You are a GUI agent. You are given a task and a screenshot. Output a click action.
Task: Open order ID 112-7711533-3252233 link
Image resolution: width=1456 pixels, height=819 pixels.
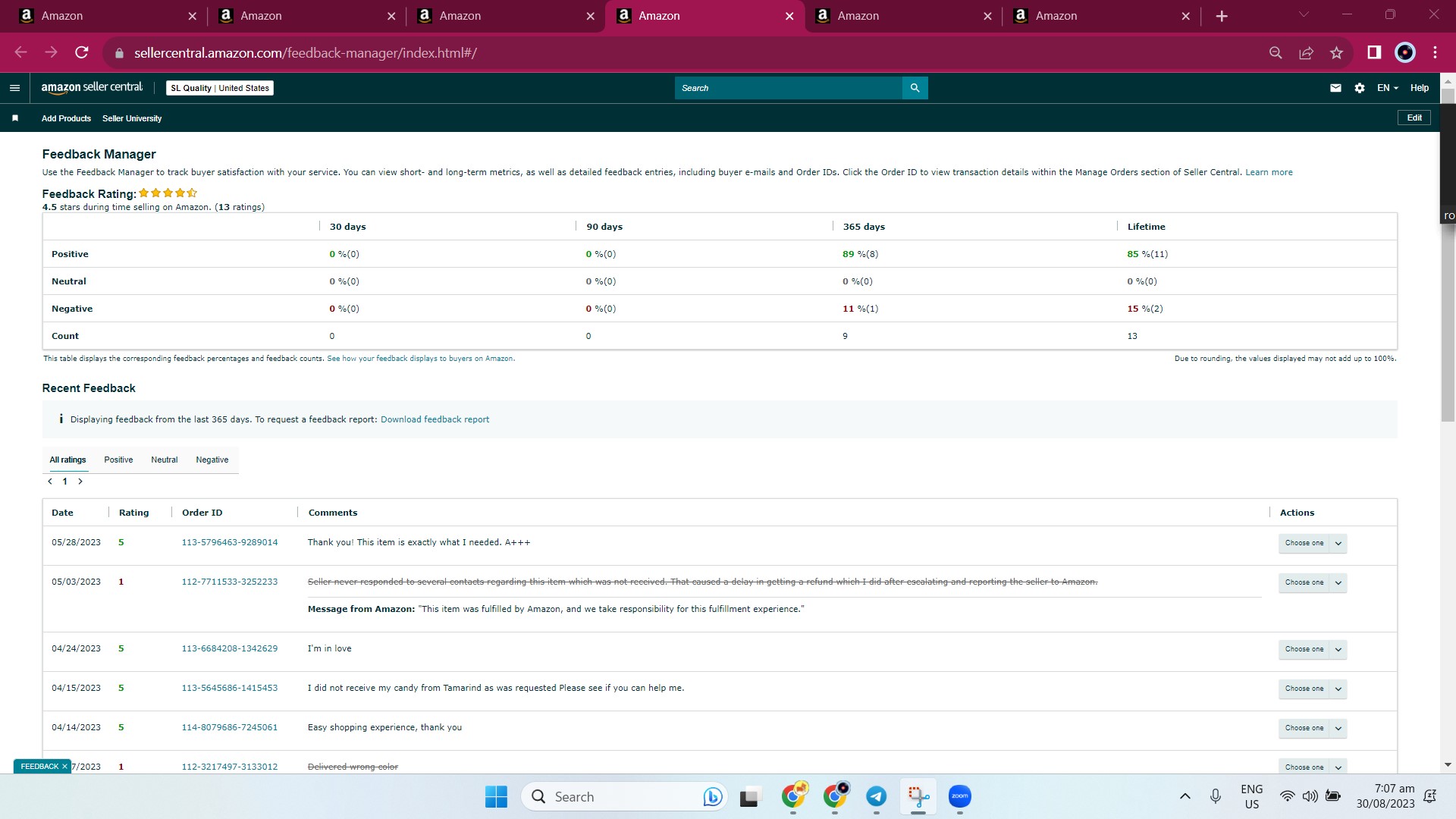tap(230, 582)
